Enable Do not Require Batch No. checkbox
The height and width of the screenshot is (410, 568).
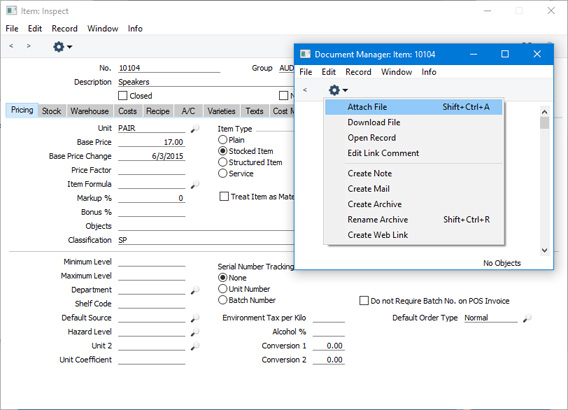364,301
